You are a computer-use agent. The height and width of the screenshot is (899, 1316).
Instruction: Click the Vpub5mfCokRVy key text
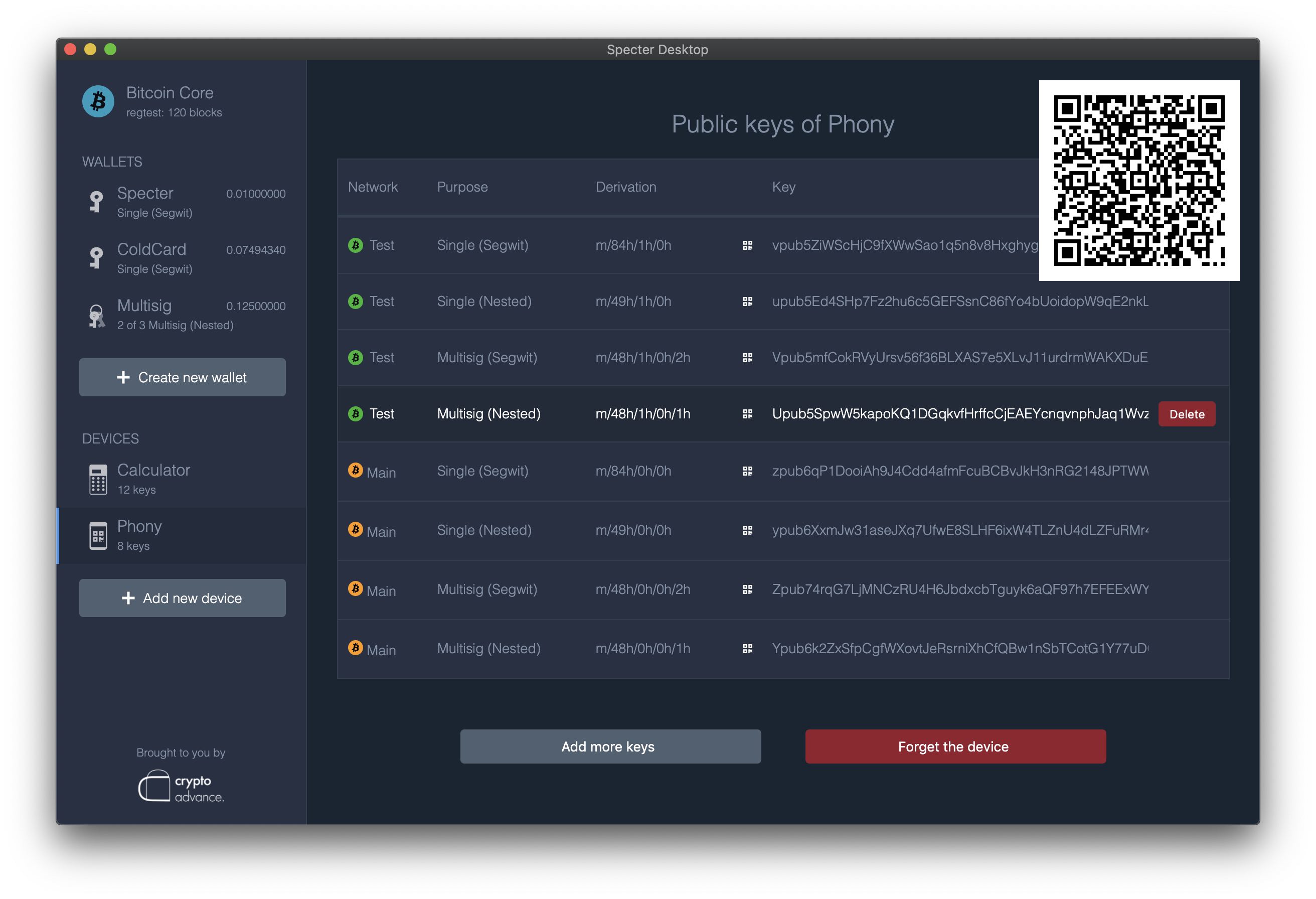(x=960, y=358)
